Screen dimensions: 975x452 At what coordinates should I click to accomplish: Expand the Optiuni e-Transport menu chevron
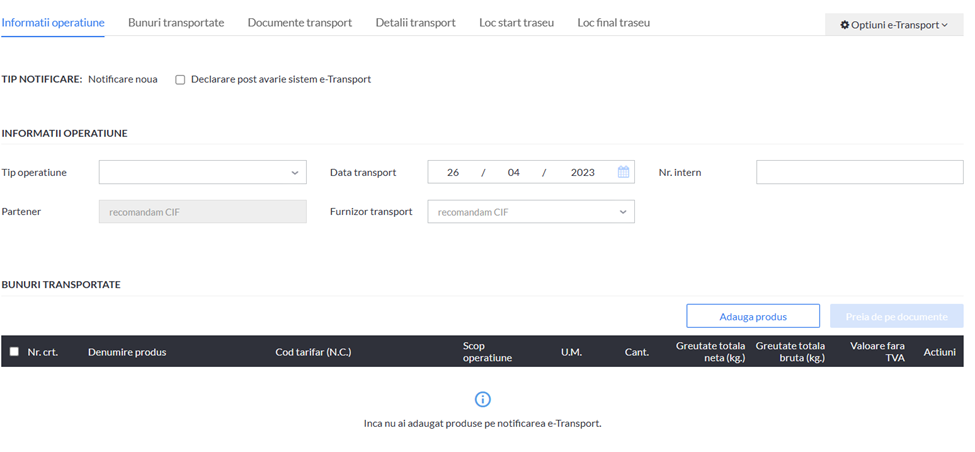click(945, 25)
